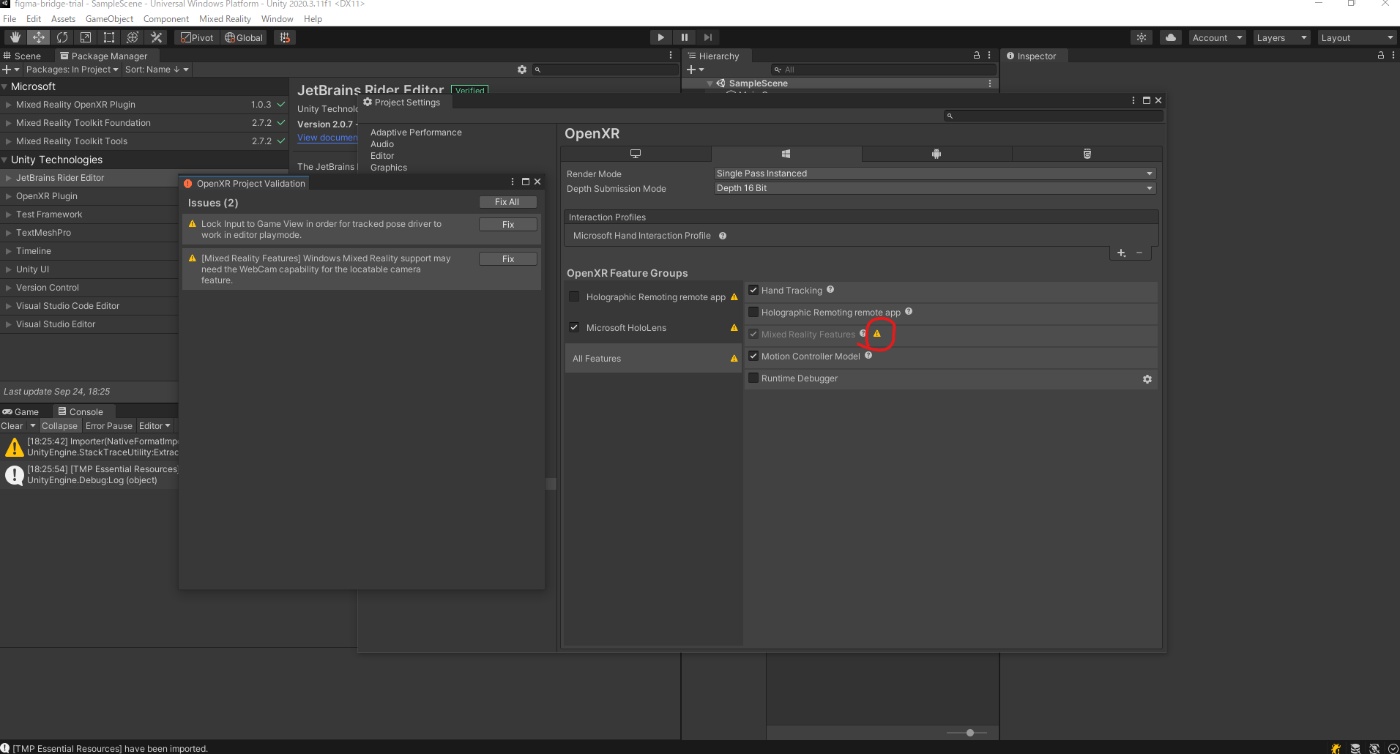This screenshot has width=1400, height=754.
Task: Open the Window menu
Action: (x=277, y=19)
